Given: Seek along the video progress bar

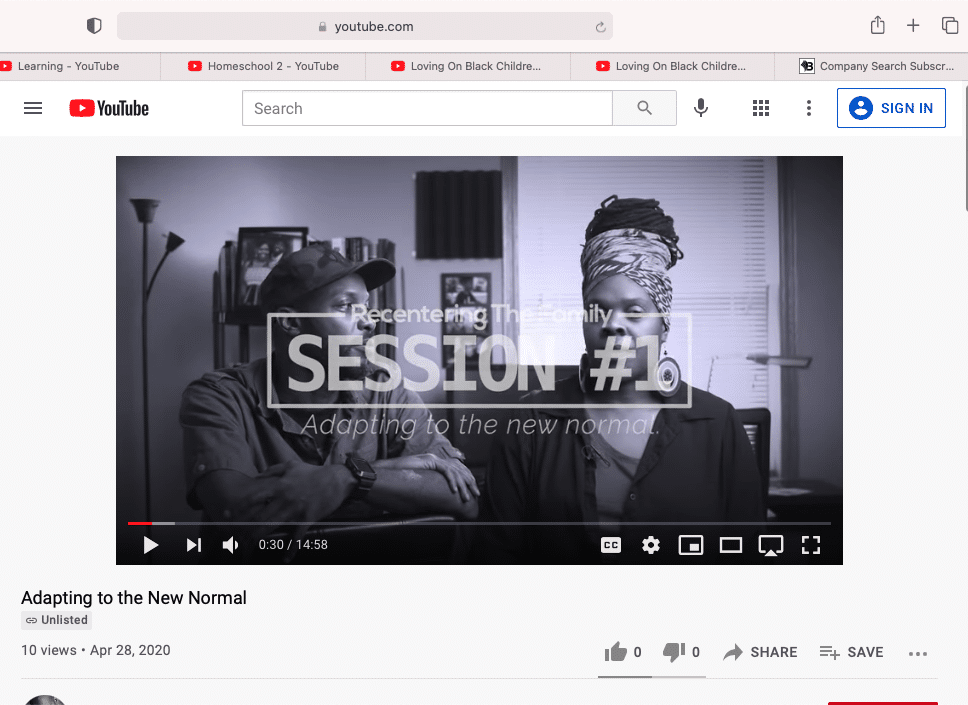Looking at the screenshot, I should click(479, 523).
